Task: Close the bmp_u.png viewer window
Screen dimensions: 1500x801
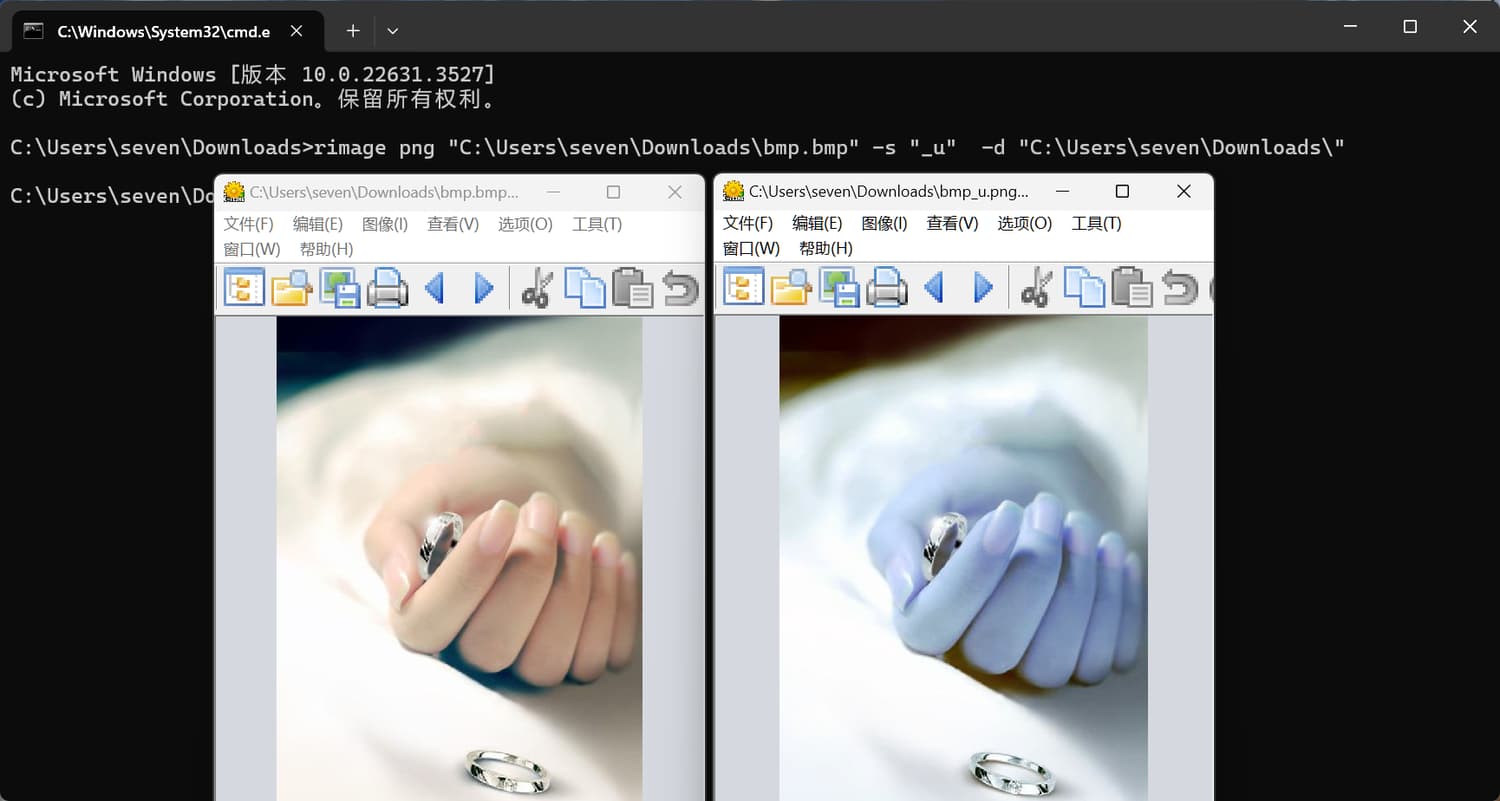Action: click(1184, 191)
